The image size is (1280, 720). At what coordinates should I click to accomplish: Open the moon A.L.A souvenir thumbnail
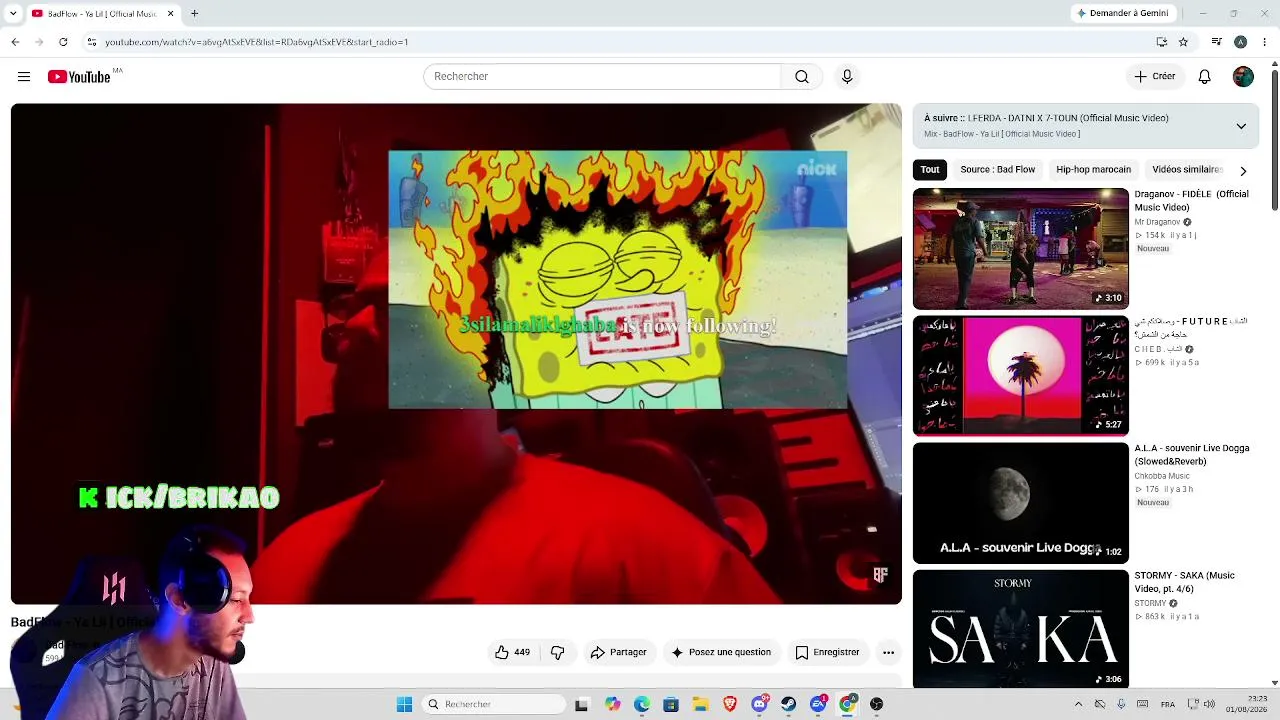click(x=1021, y=503)
